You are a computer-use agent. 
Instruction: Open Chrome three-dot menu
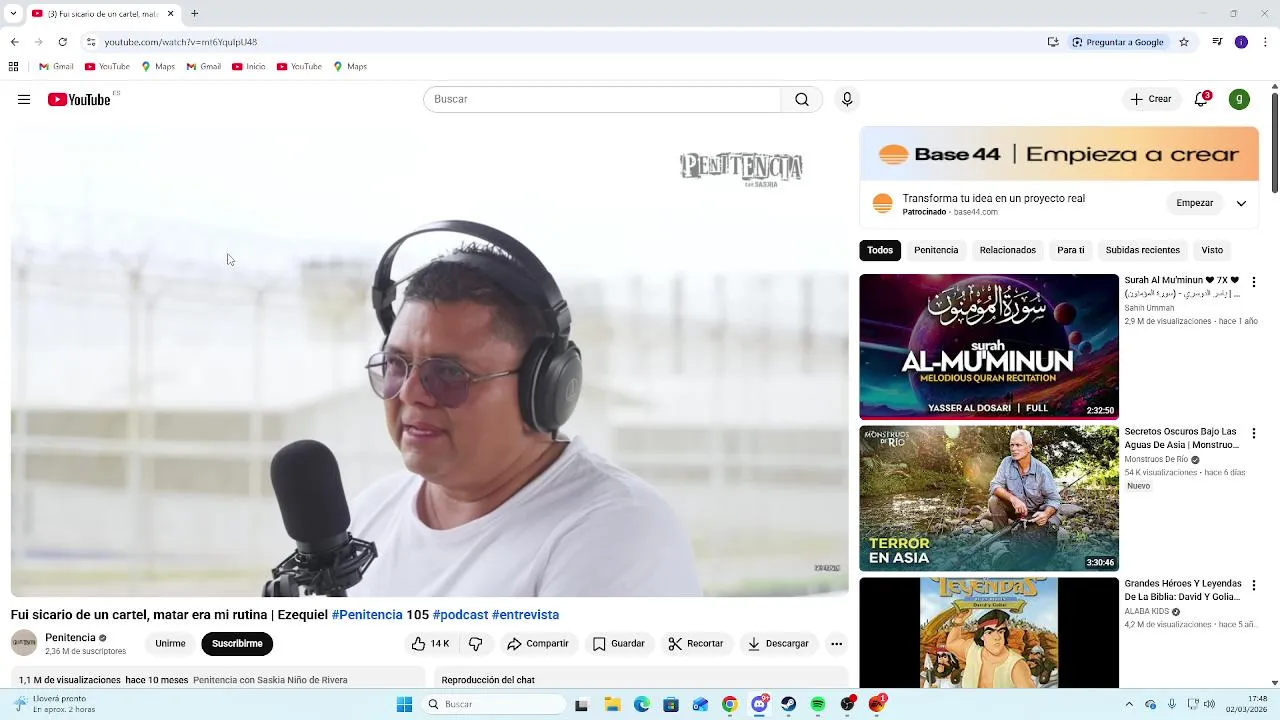coord(1265,42)
